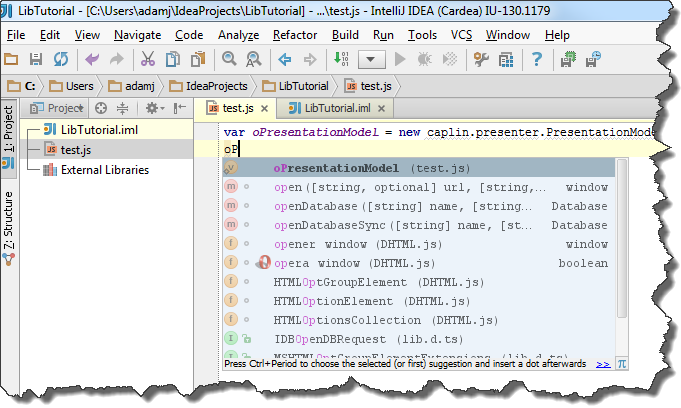The image size is (681, 408).
Task: Open the Analyze menu
Action: 238,35
